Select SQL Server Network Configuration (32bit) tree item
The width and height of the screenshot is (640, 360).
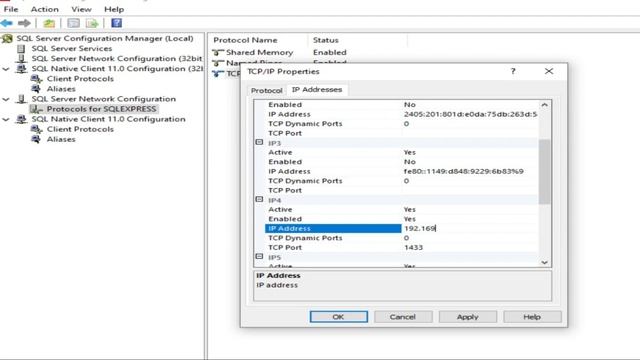click(117, 59)
